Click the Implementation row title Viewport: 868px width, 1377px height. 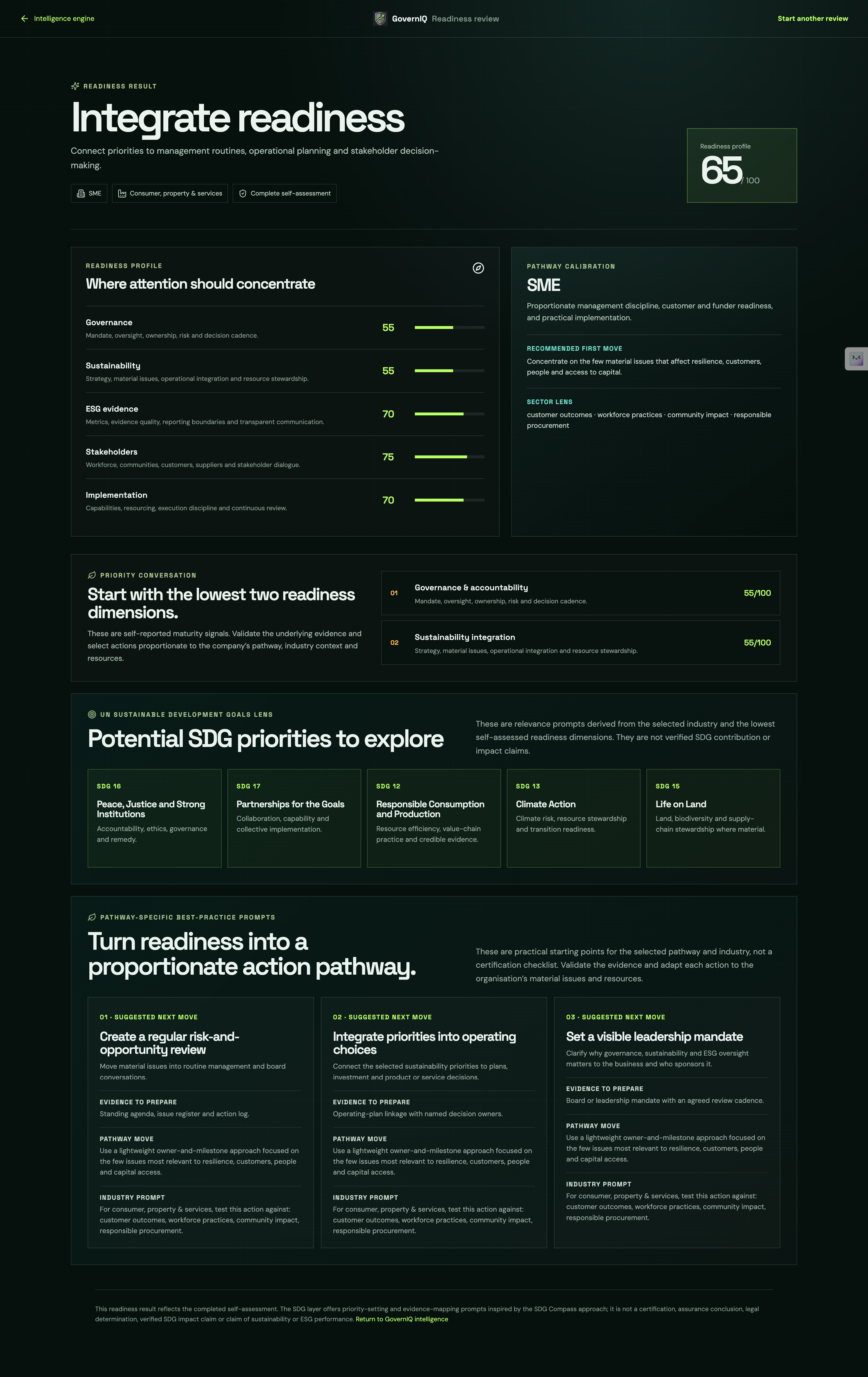coord(117,495)
